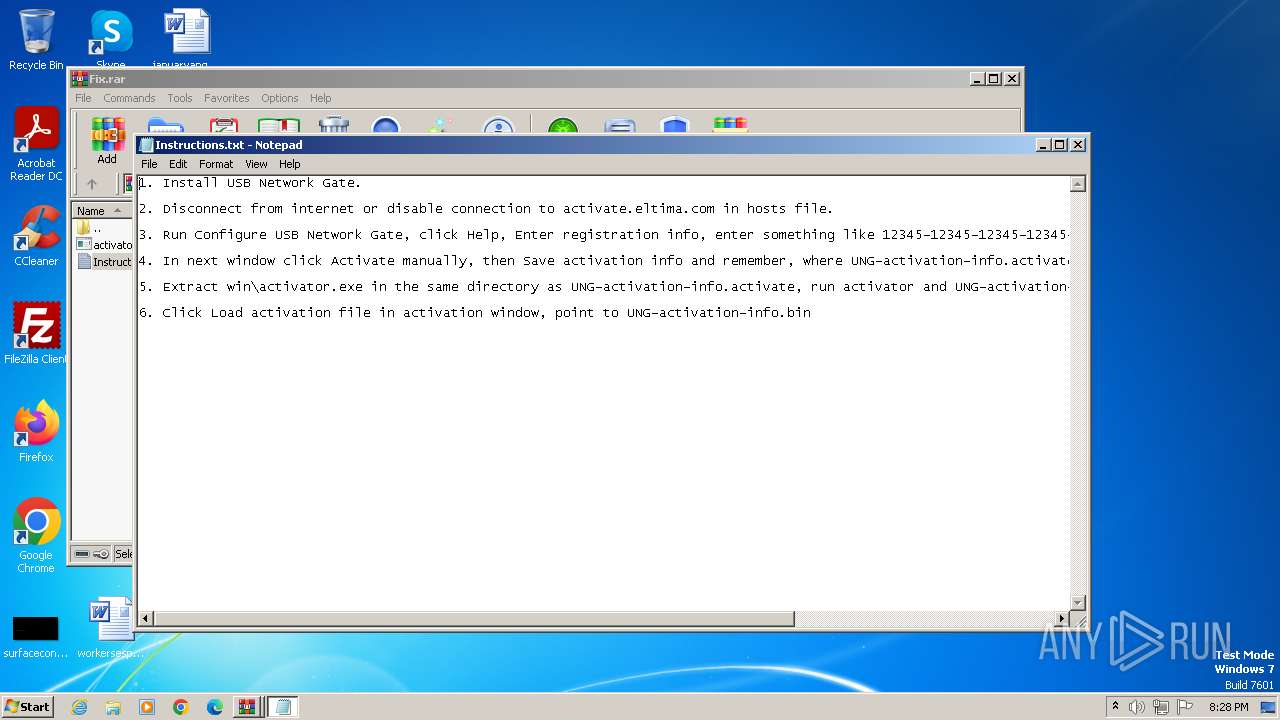Open Chrome from the taskbar
1280x720 pixels.
(x=181, y=707)
